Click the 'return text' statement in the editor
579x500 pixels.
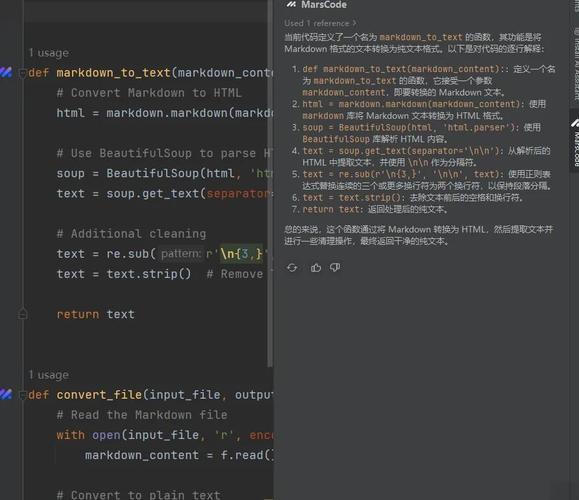pos(96,314)
